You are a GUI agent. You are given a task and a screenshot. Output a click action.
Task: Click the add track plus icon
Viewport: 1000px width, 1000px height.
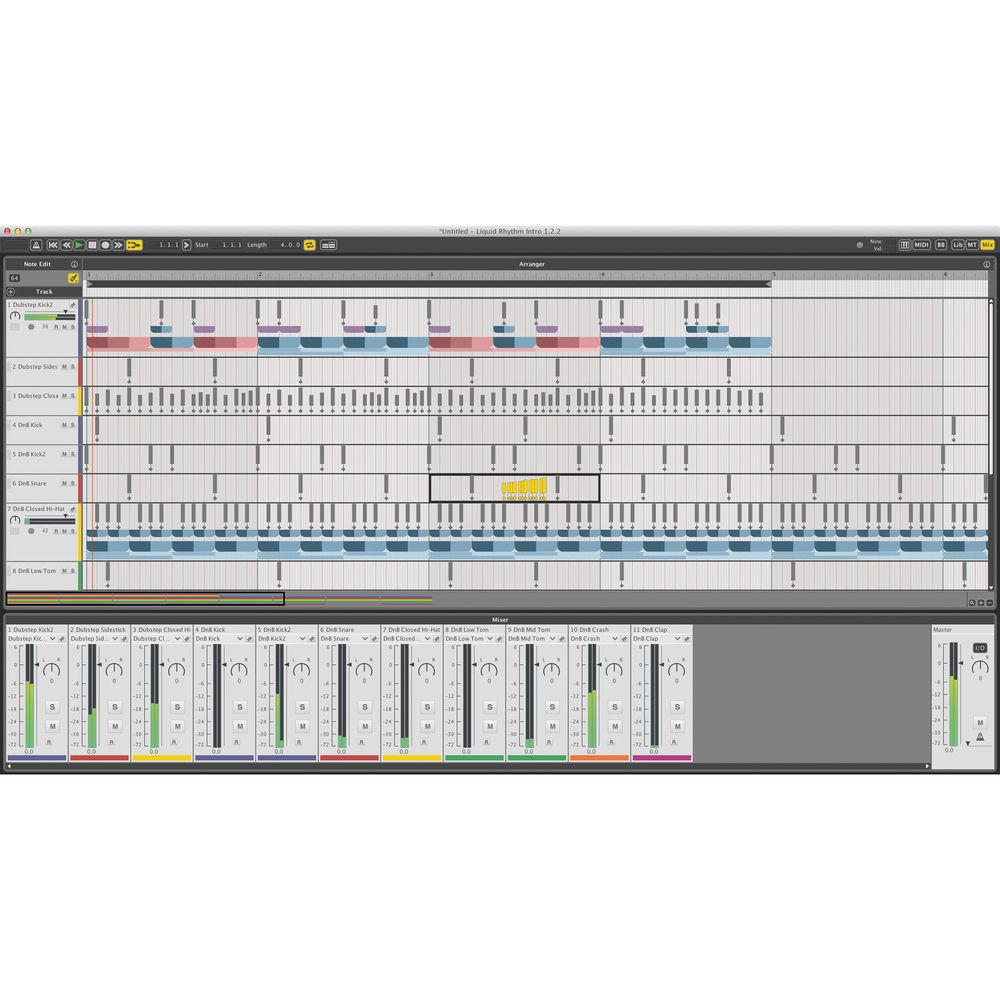(11, 292)
